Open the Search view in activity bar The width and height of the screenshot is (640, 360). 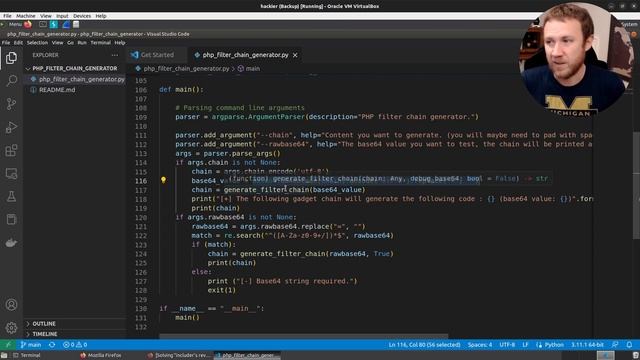[11, 80]
